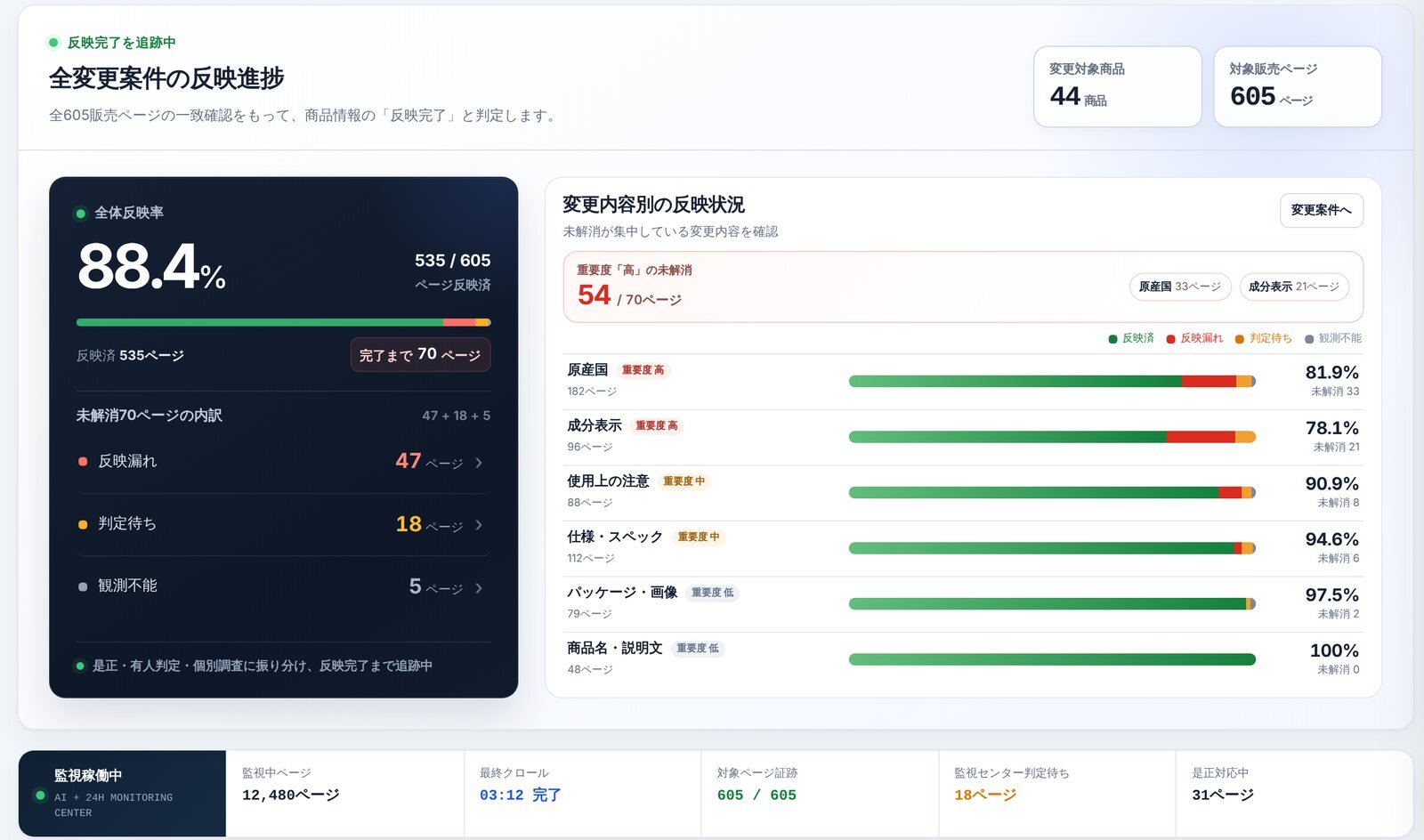Image resolution: width=1424 pixels, height=840 pixels.
Task: Click the 重要度 低 tag on 商品名・説明文
Action: [698, 648]
